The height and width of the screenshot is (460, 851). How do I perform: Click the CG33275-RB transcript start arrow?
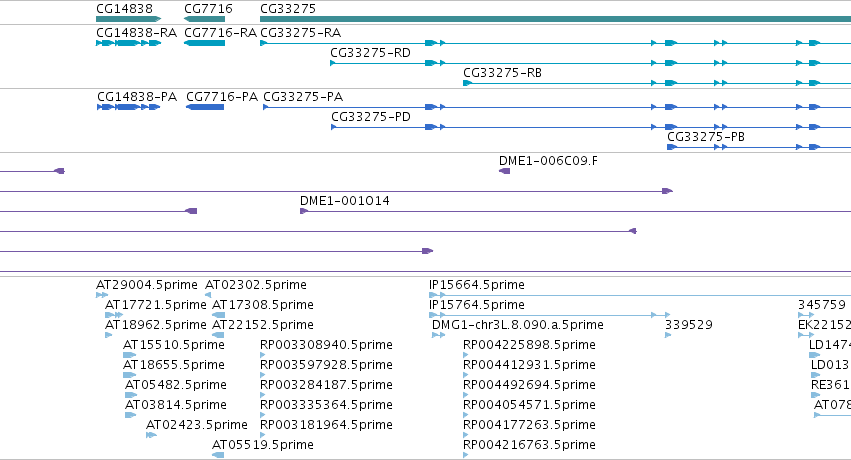[x=467, y=83]
